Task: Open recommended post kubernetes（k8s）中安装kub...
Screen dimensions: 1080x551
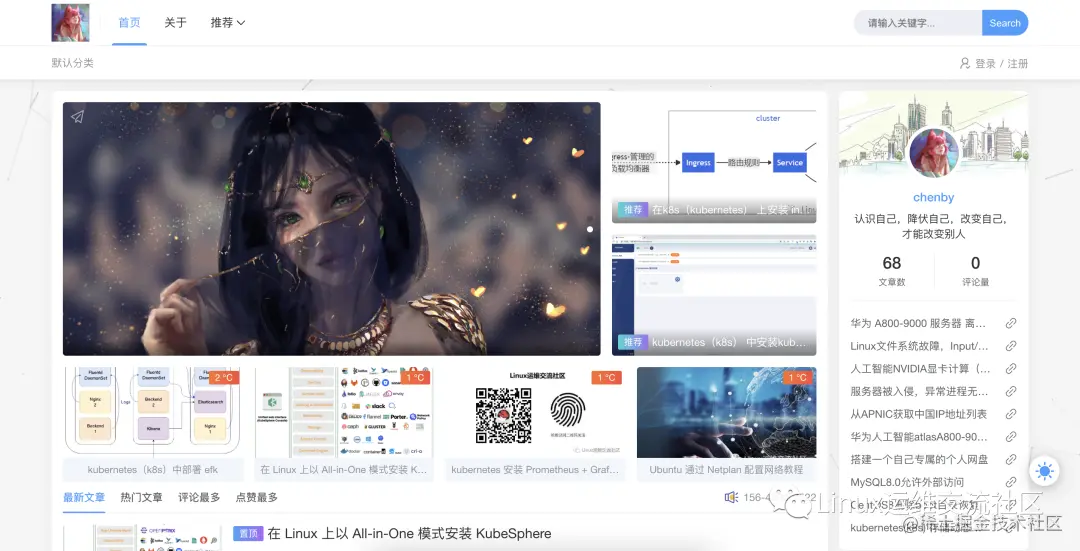Action: [x=714, y=295]
